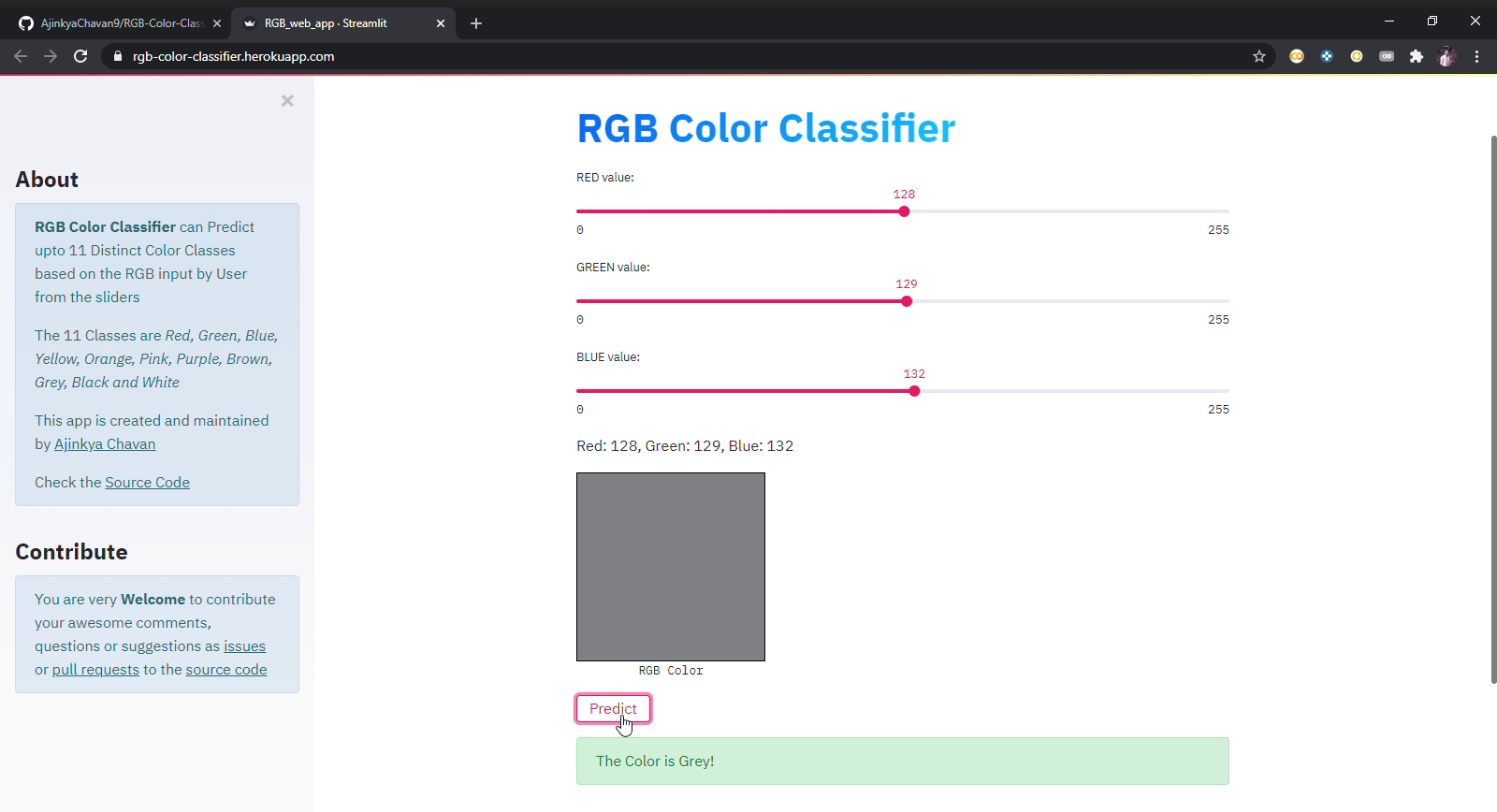Viewport: 1497px width, 812px height.
Task: Bookmark page with the star icon
Action: (x=1259, y=56)
